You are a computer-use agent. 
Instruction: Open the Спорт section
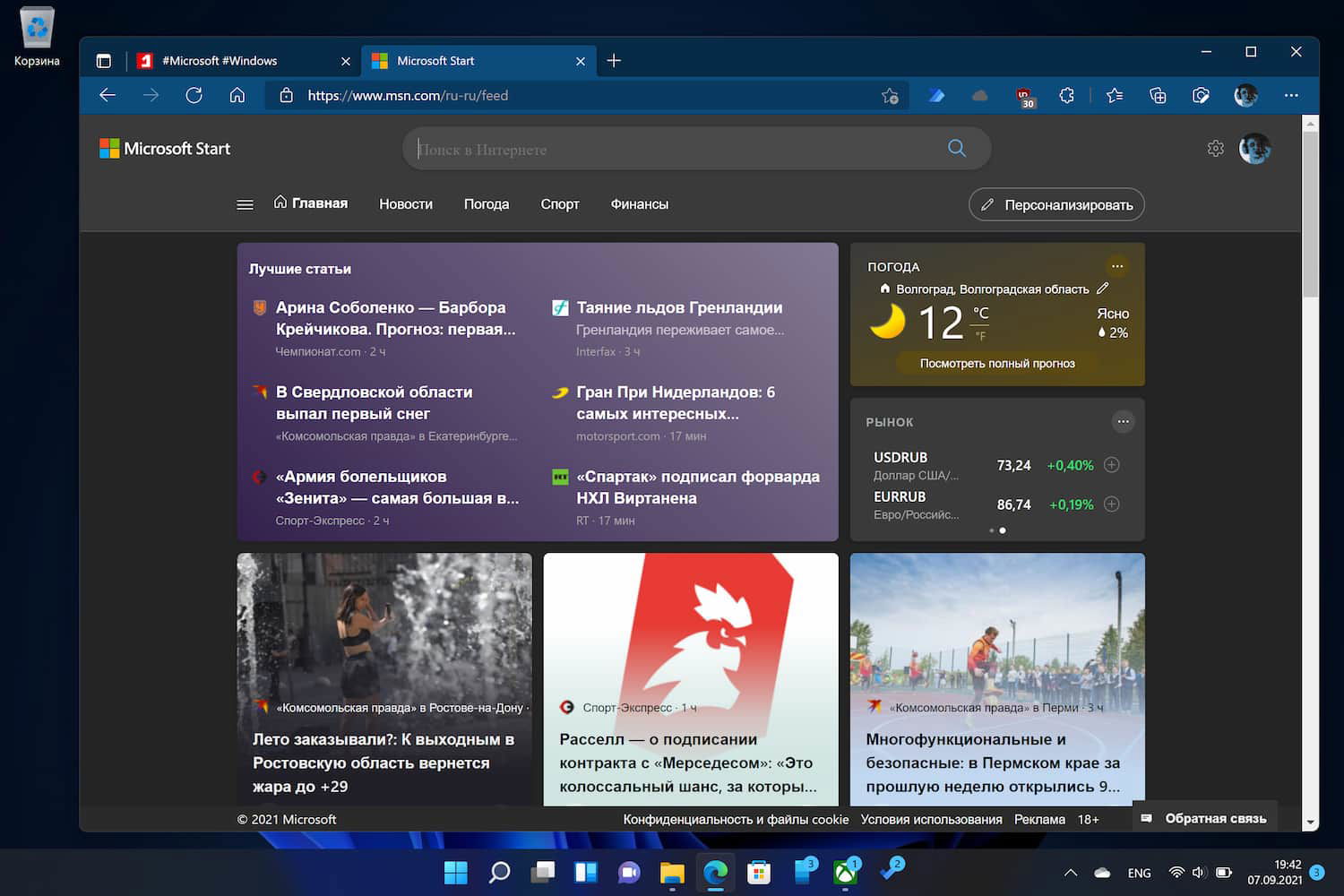560,204
